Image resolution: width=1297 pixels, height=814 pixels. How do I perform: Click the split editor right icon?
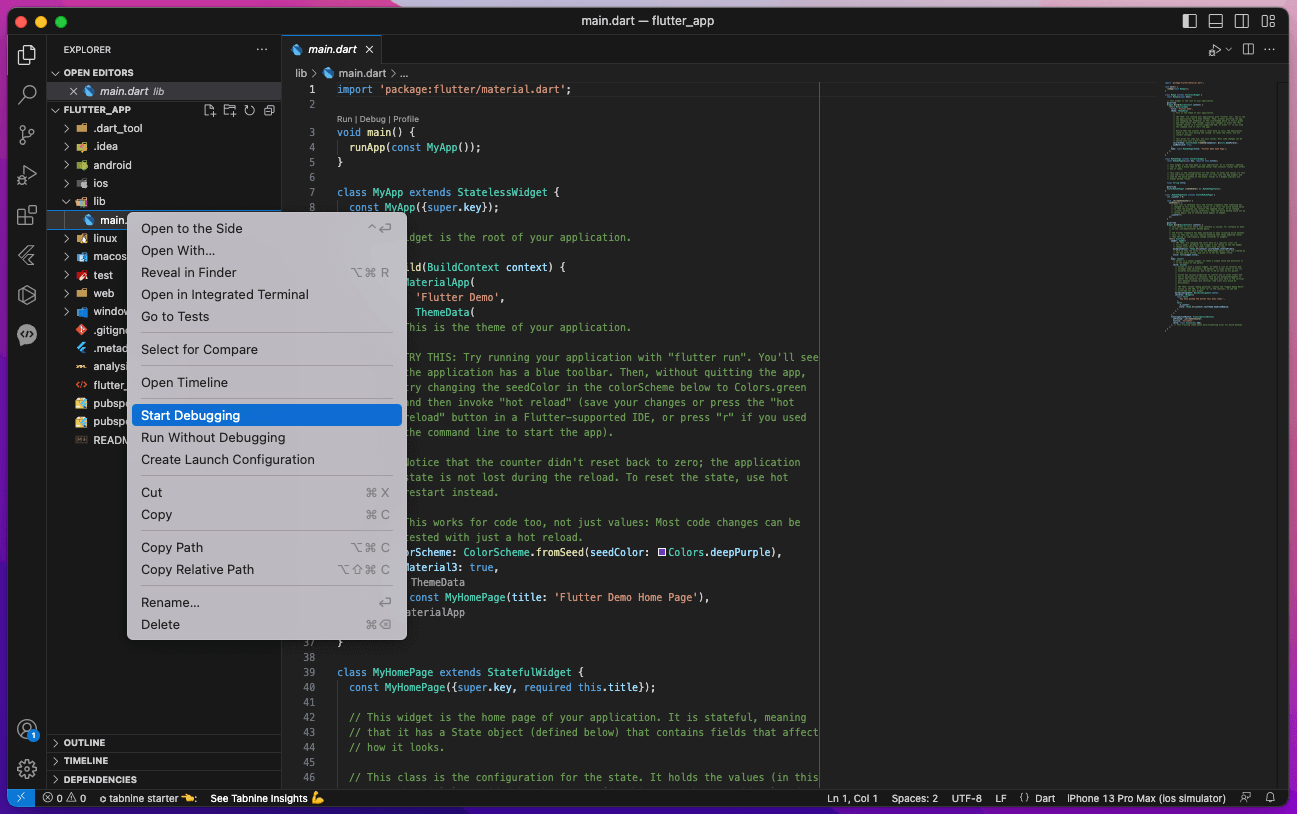coord(1248,49)
